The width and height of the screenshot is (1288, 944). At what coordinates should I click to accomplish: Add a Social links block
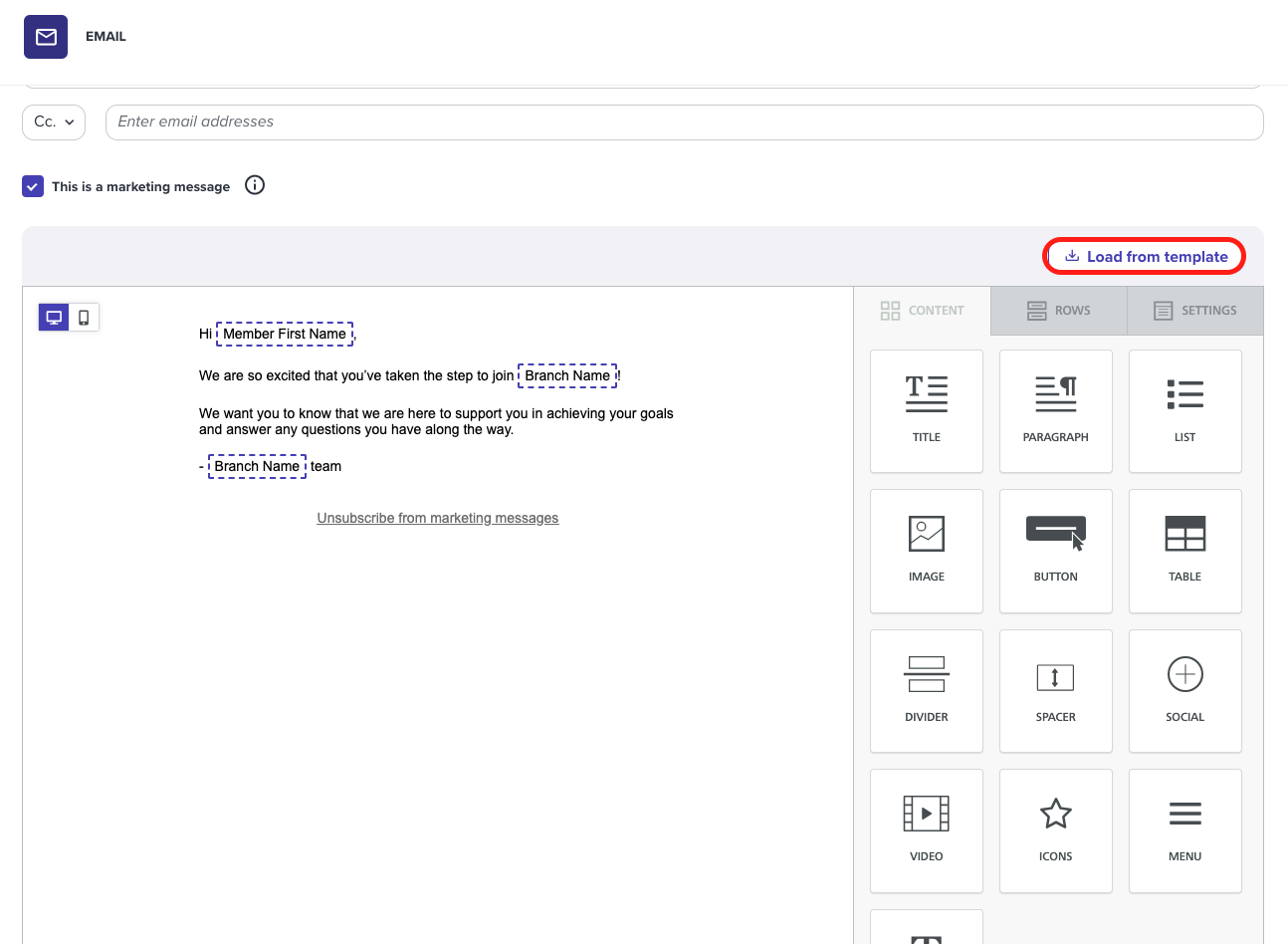[1184, 690]
